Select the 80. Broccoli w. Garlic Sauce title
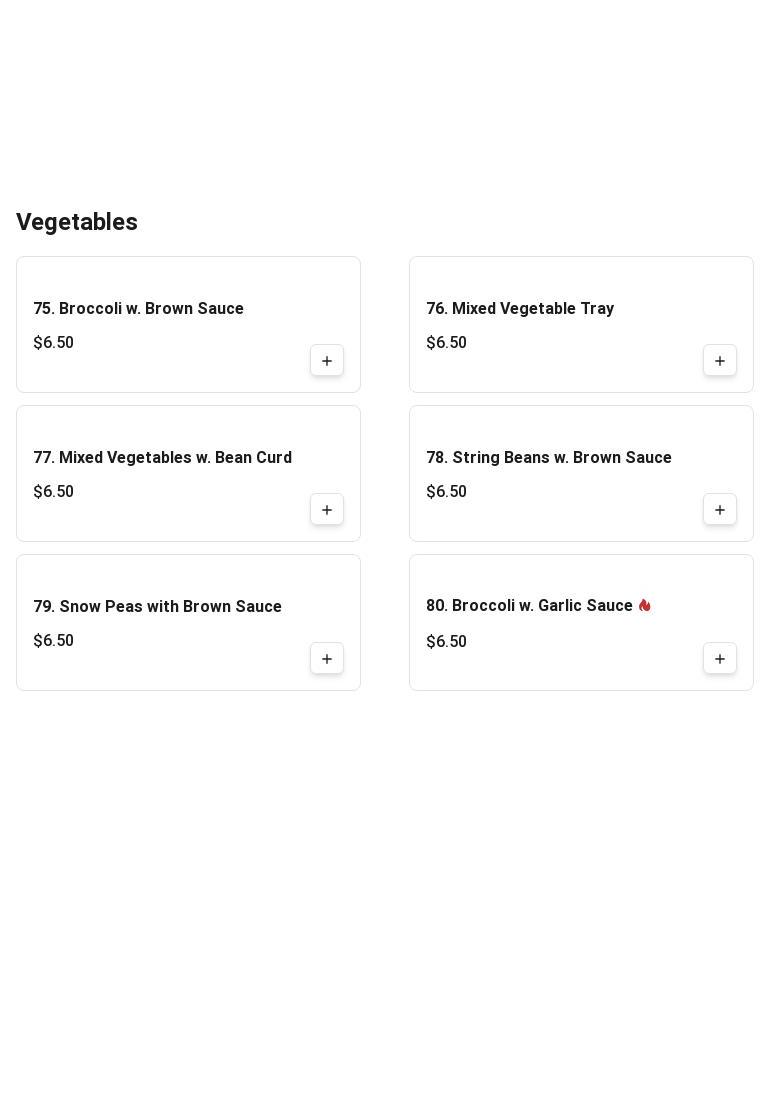 (x=529, y=606)
